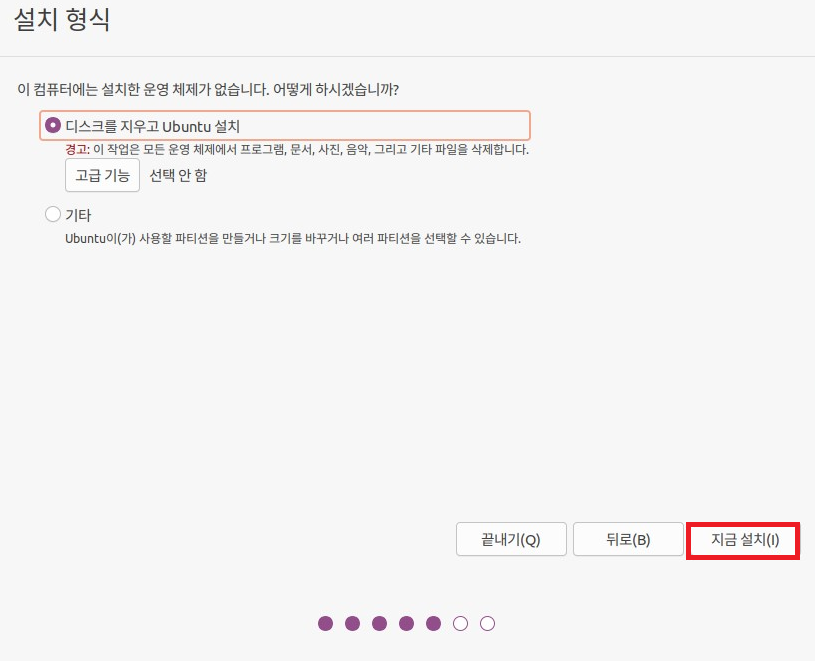Click the '끝내기(Q)' quit button
Screen dimensions: 815x661
click(x=511, y=539)
